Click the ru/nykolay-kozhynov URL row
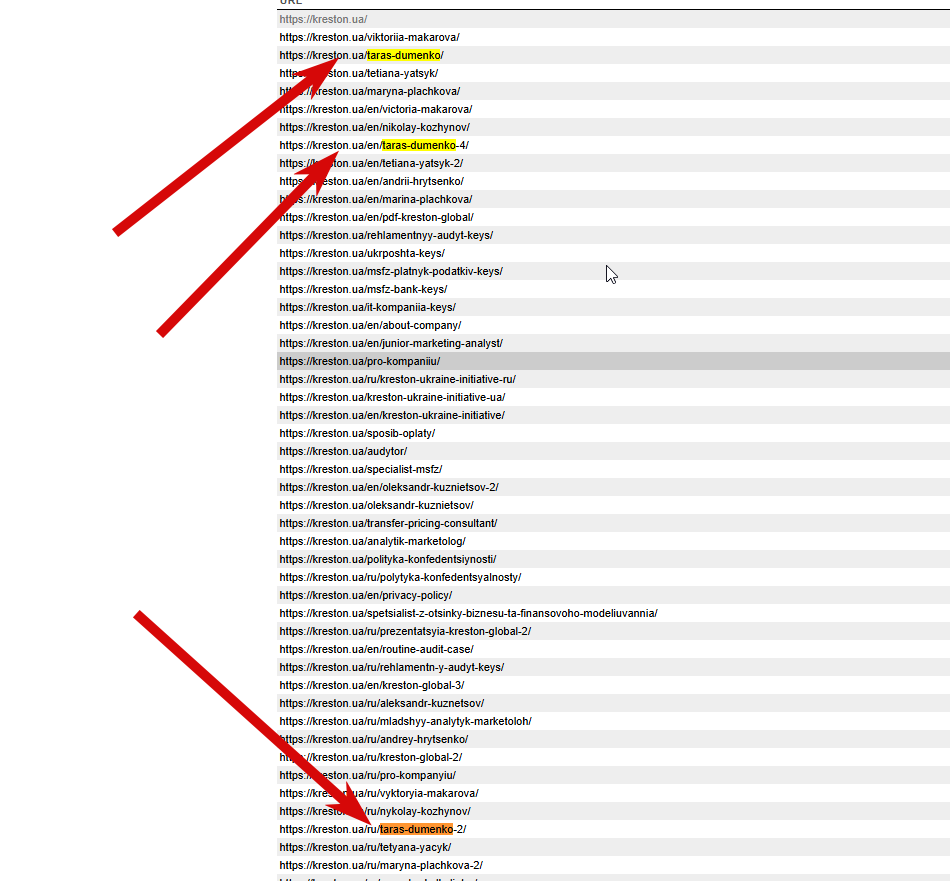950x881 pixels. click(613, 811)
